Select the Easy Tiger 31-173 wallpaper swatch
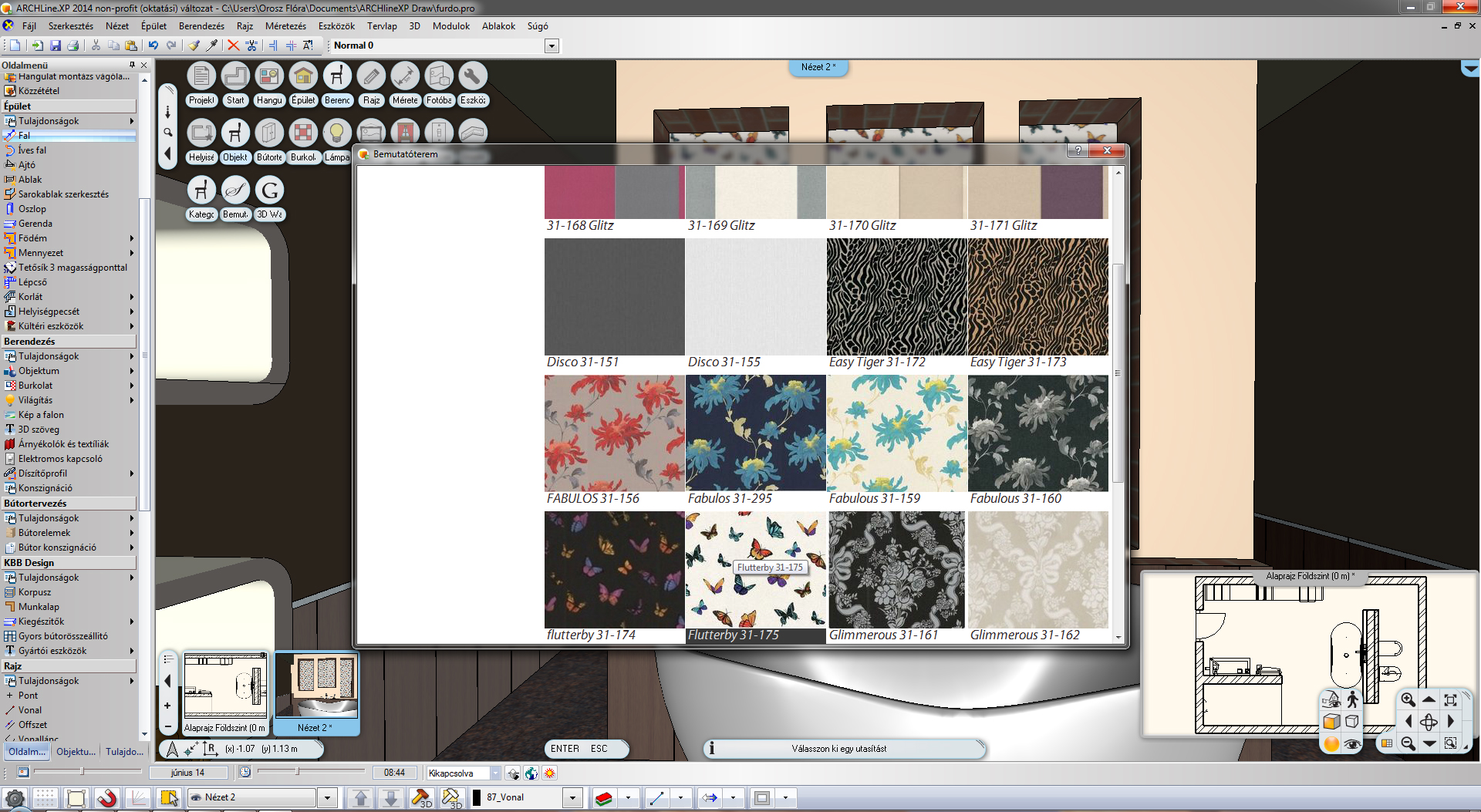The width and height of the screenshot is (1481, 812). (1037, 297)
